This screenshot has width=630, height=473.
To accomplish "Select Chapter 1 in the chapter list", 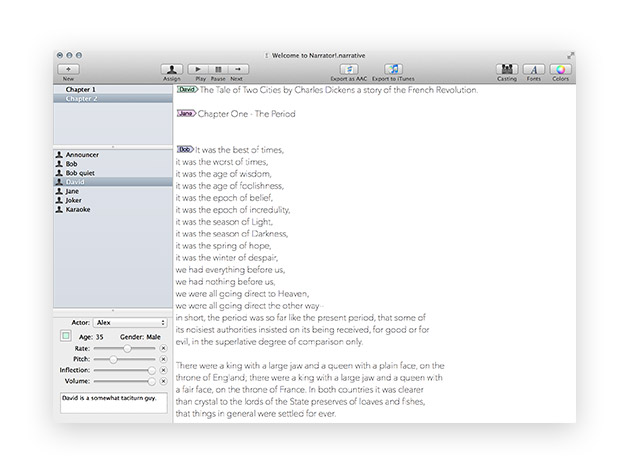I will click(113, 89).
